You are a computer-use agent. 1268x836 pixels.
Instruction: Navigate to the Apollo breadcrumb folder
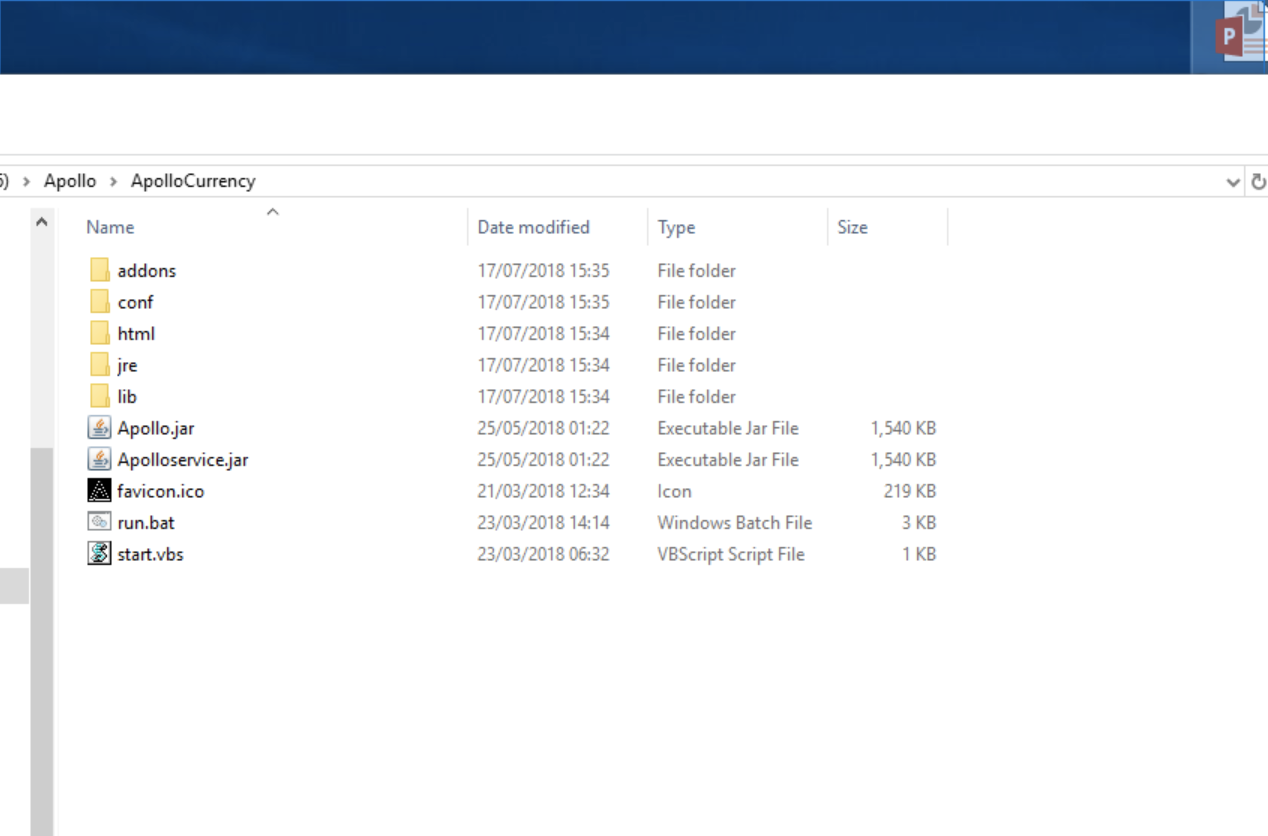click(70, 181)
